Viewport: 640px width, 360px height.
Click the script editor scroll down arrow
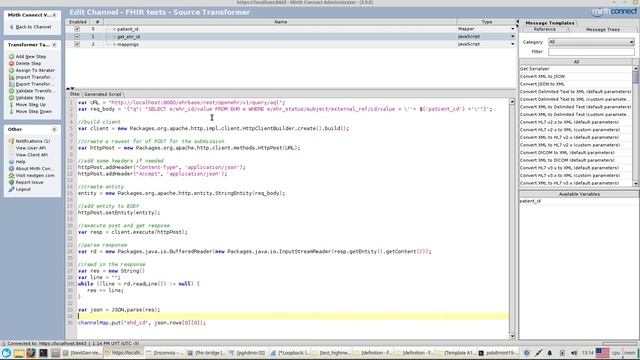[512, 336]
